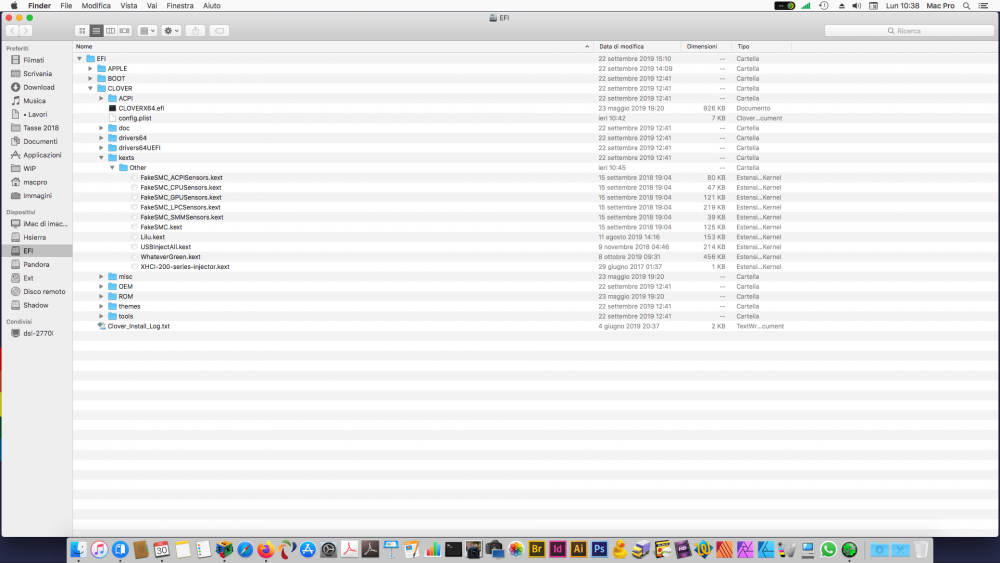Select CLOVERX64.efi file
Viewport: 1000px width, 563px height.
141,108
